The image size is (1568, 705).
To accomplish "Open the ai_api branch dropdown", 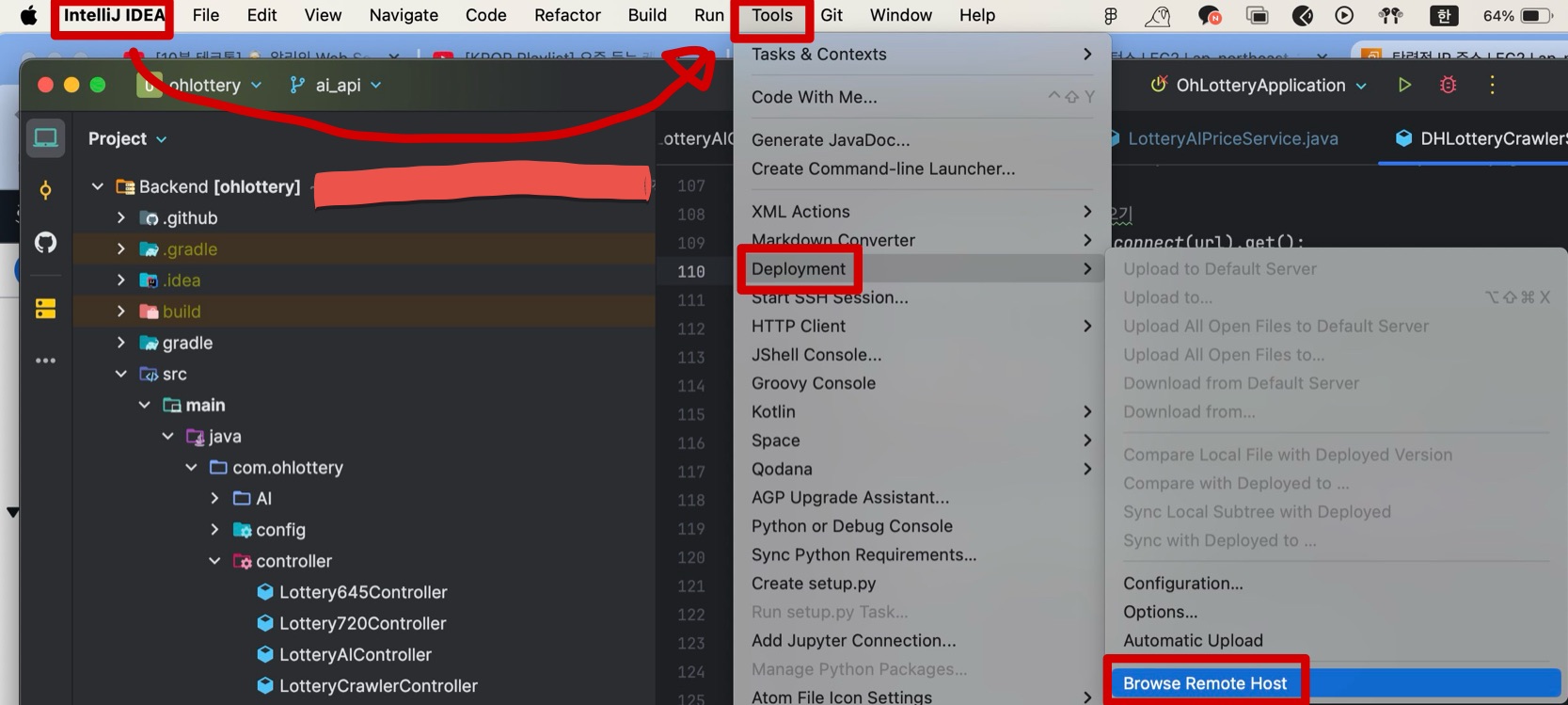I will coord(336,85).
